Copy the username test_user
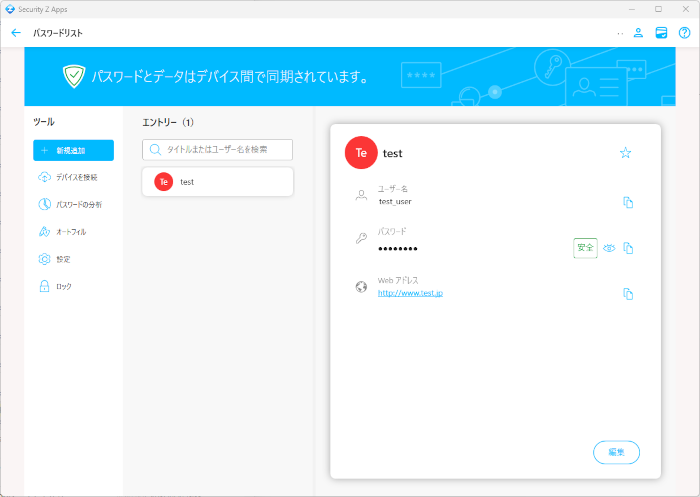The height and width of the screenshot is (497, 700). [628, 202]
